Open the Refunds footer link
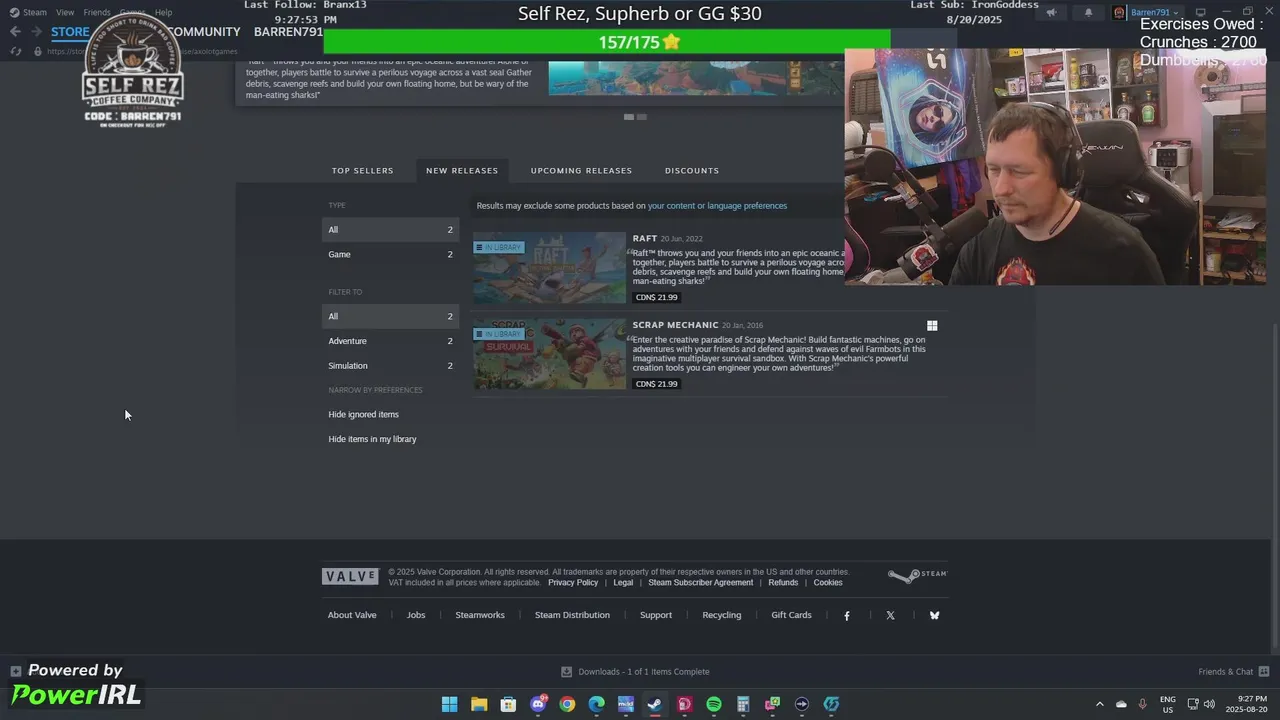This screenshot has height=720, width=1280. coord(783,583)
